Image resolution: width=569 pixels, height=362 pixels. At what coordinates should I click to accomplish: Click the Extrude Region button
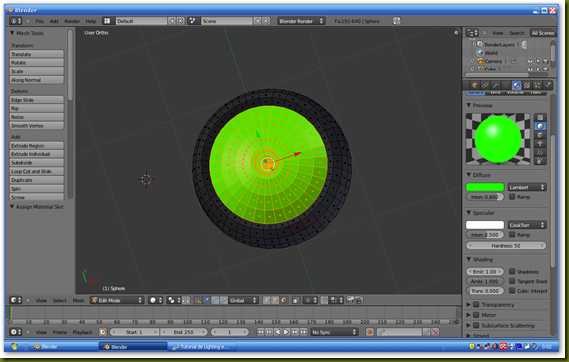[37, 145]
